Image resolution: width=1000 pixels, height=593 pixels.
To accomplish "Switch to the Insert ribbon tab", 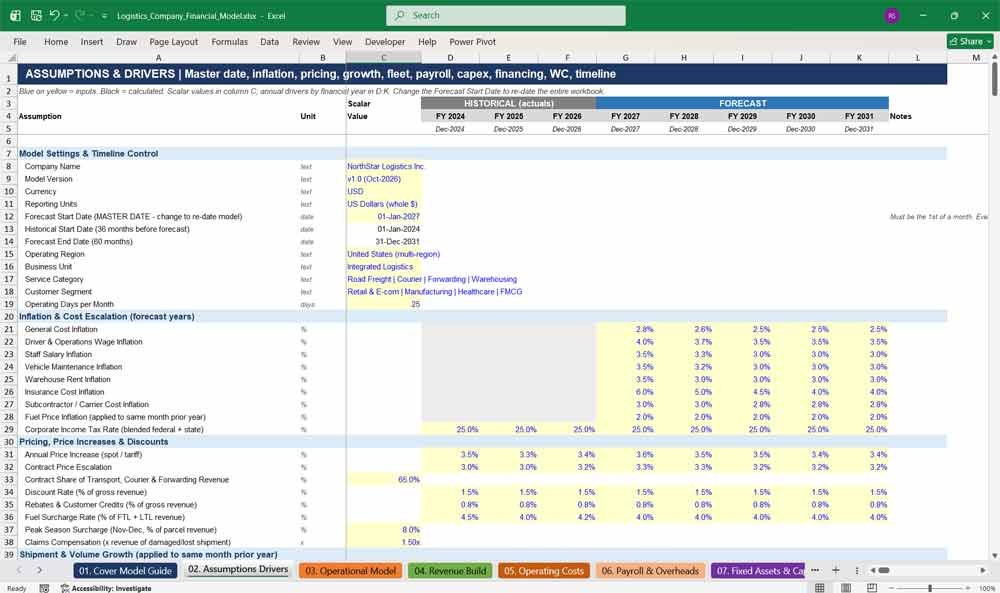I will pyautogui.click(x=92, y=41).
